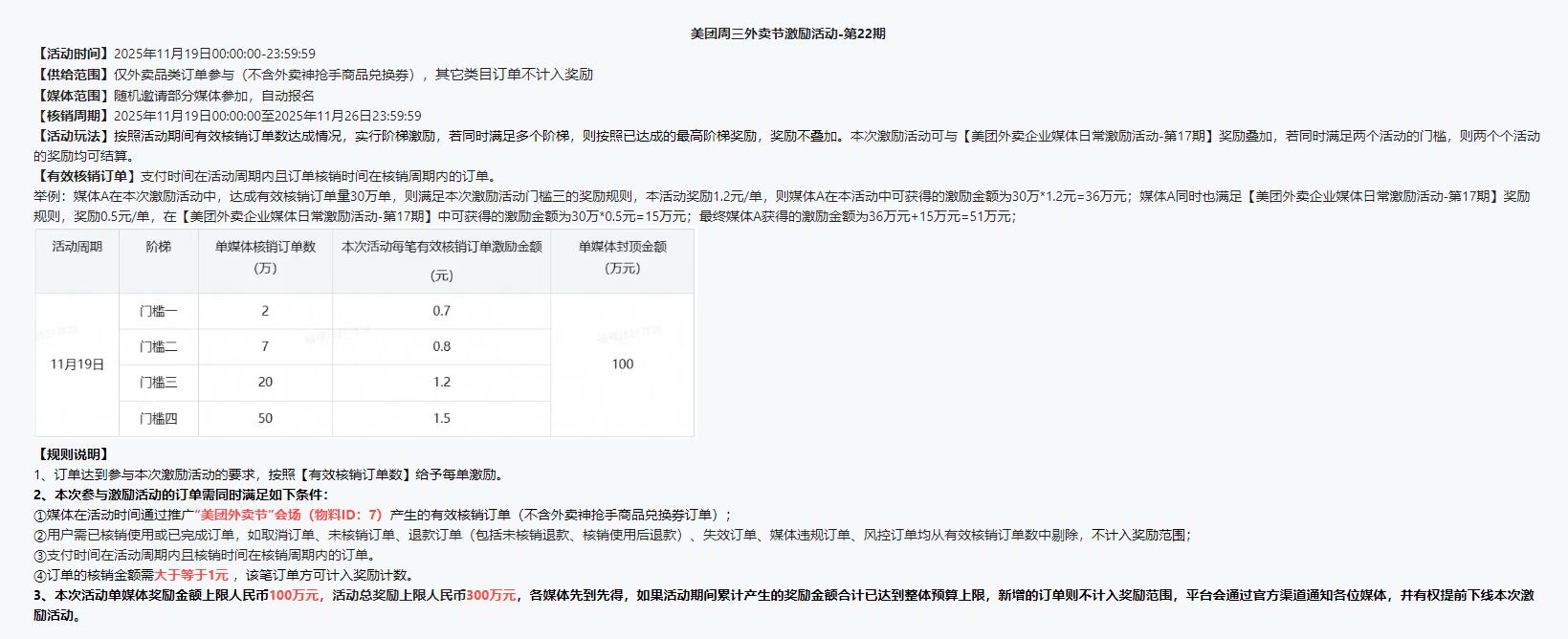Click the 单媒体封顶金额 column header
This screenshot has width=1568, height=639.
622,247
